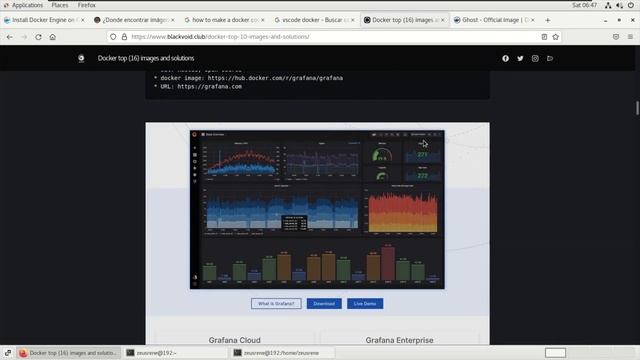Click the page vertical scrollbar thumb

pyautogui.click(x=637, y=108)
